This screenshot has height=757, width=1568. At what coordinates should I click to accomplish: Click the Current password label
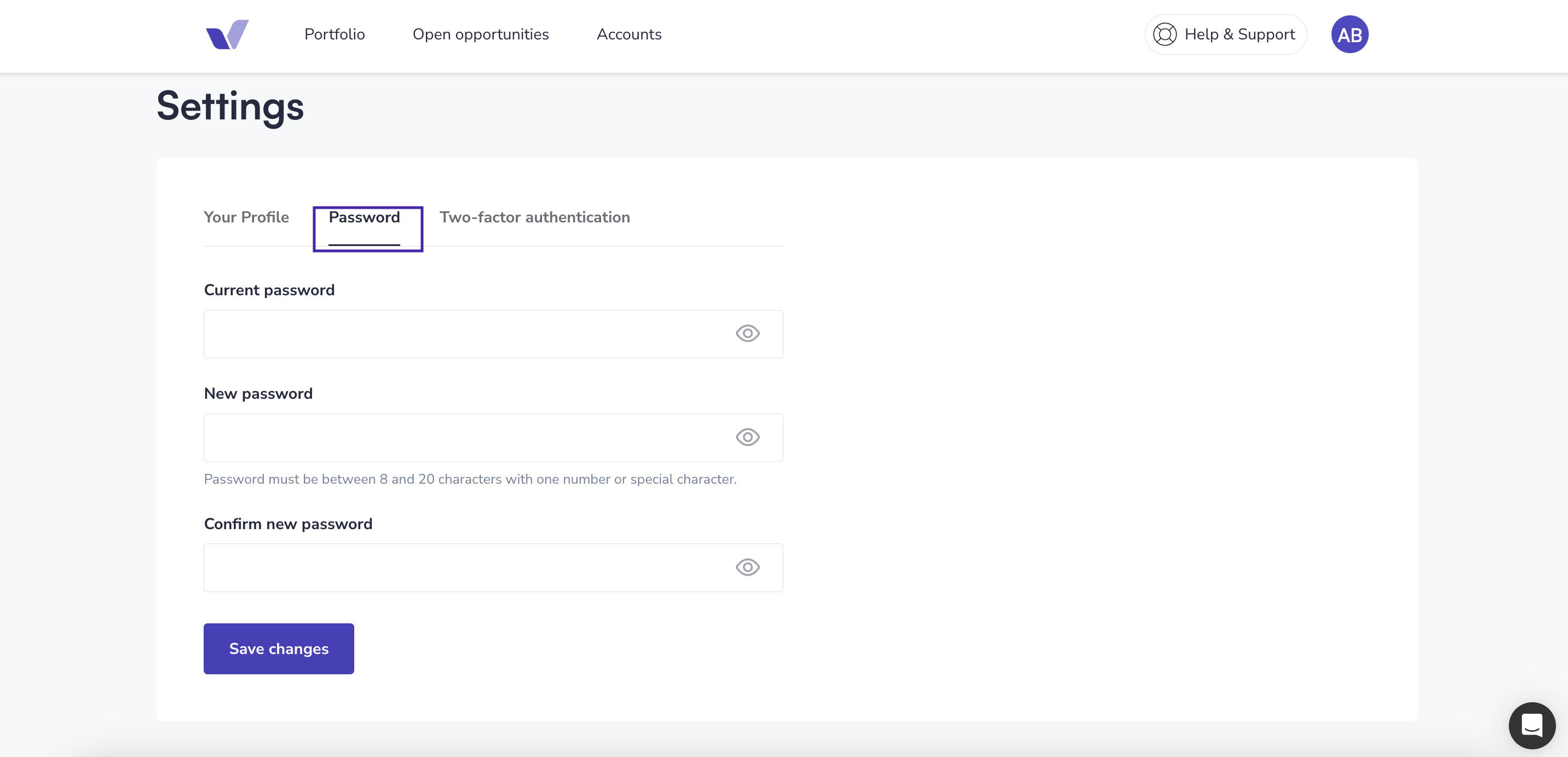[x=269, y=290]
